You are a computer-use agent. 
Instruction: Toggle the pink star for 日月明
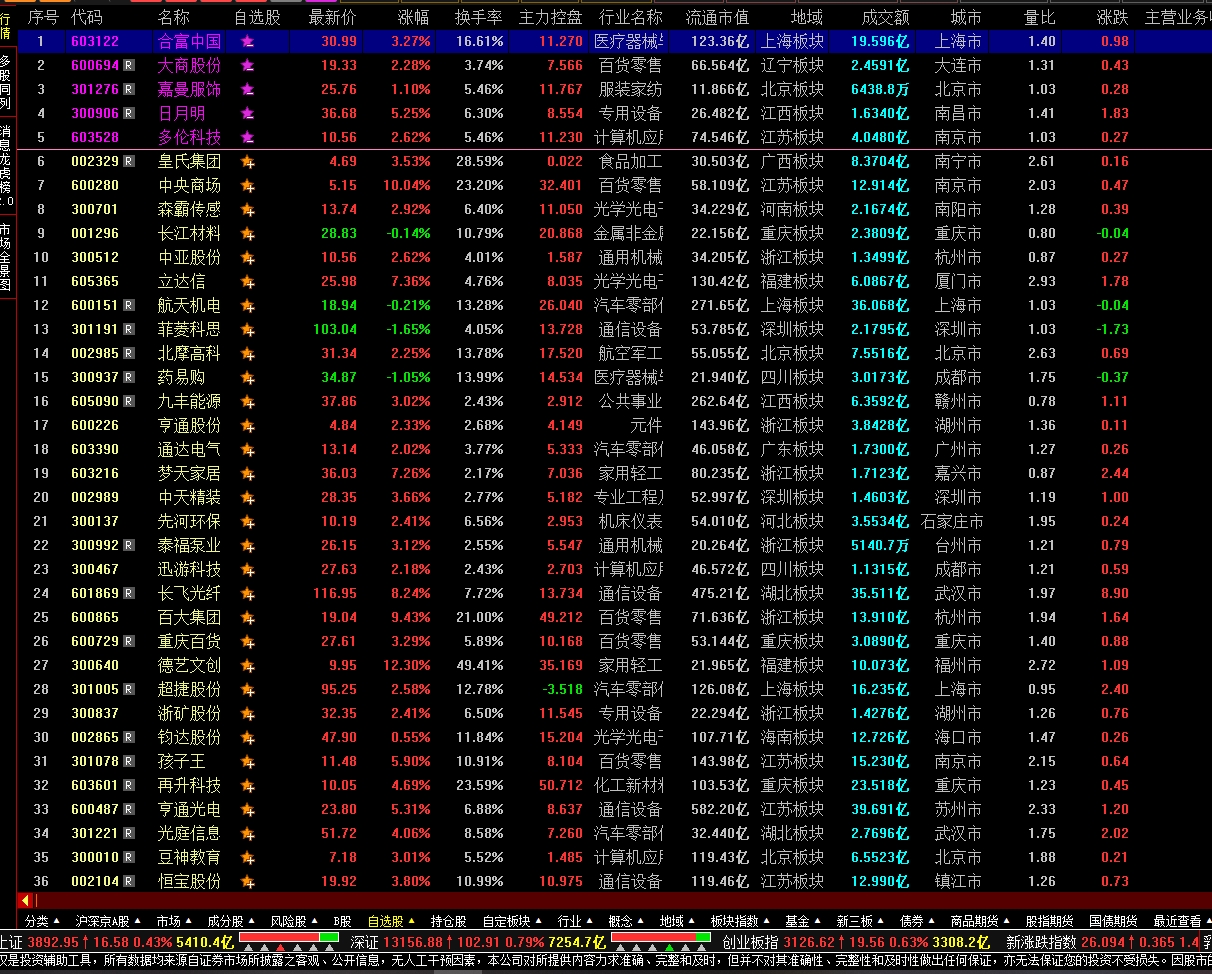point(248,113)
